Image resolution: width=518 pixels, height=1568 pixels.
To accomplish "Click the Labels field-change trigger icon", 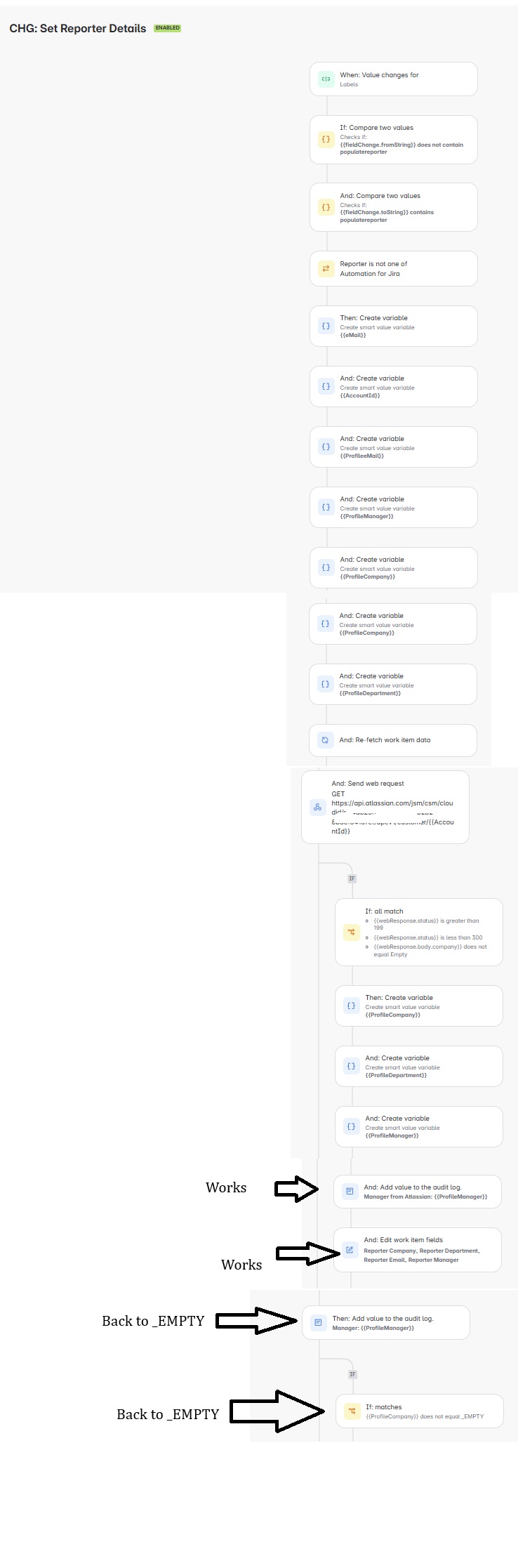I will (x=326, y=79).
